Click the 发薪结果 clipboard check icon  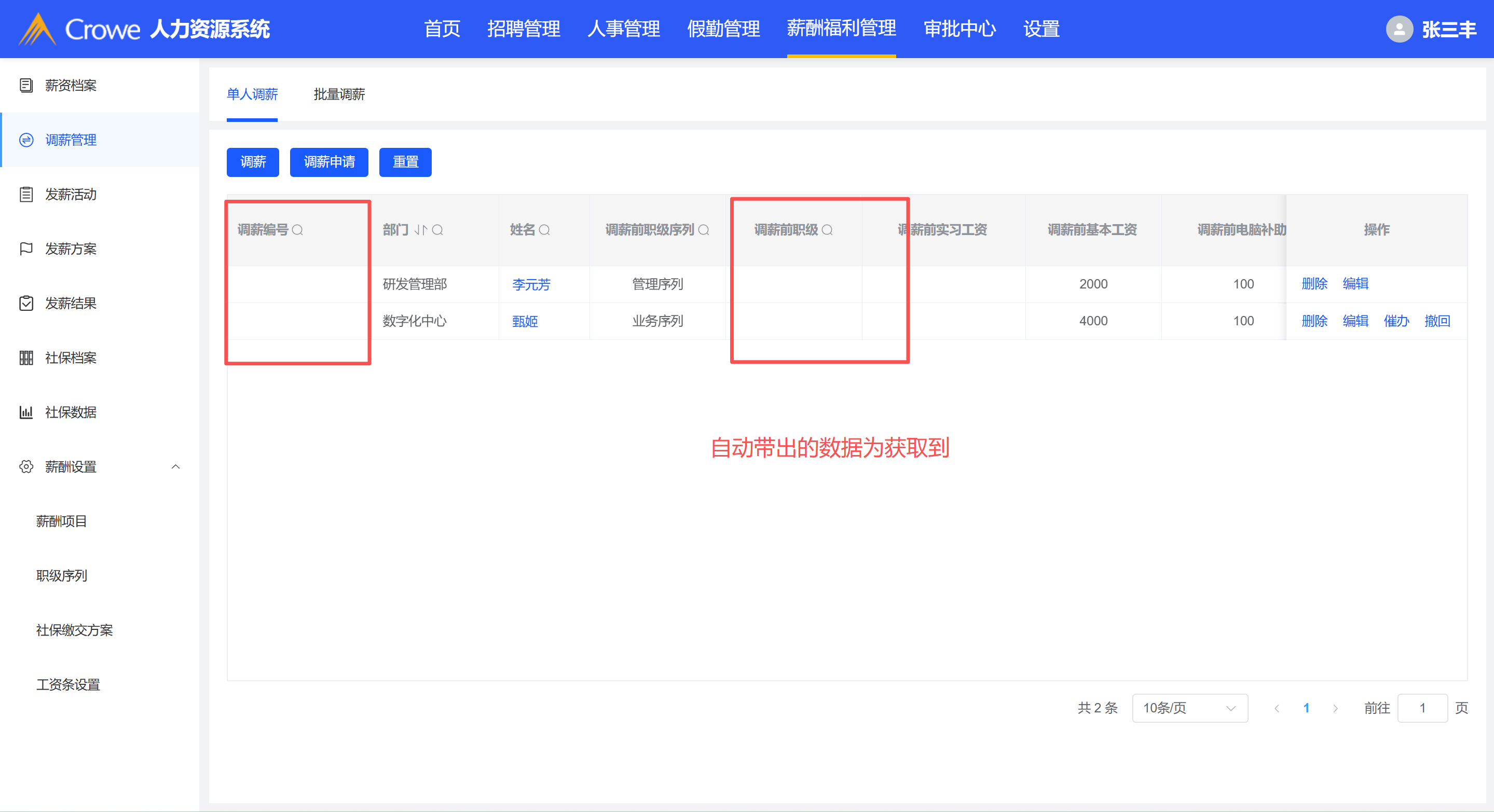pyautogui.click(x=26, y=304)
